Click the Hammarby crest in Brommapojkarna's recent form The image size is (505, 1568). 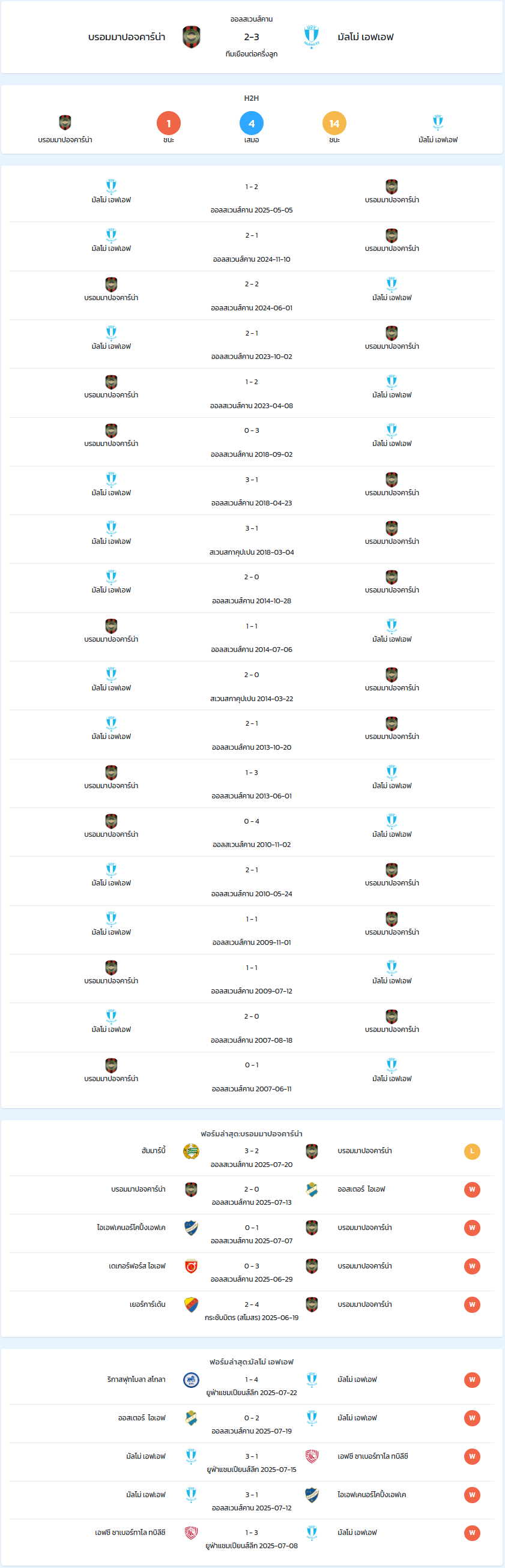(192, 1151)
